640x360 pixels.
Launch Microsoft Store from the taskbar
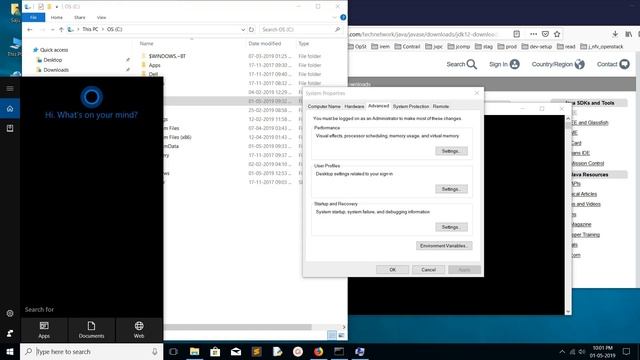tap(215, 351)
